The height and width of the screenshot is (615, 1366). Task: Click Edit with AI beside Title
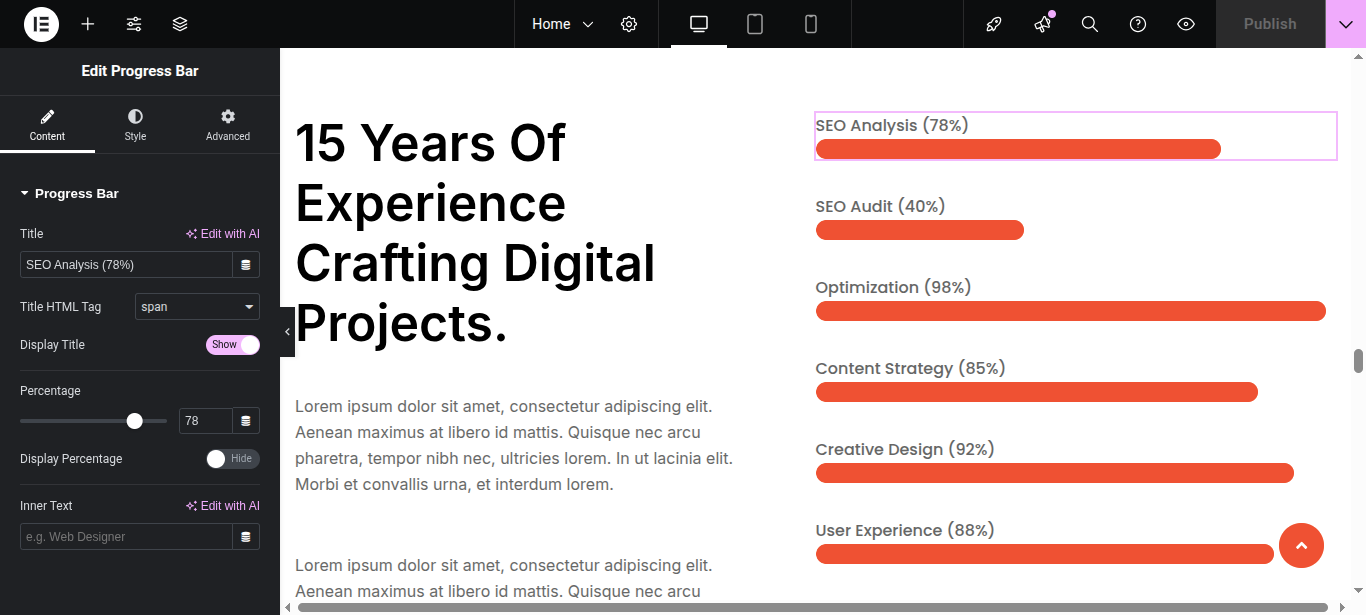223,234
